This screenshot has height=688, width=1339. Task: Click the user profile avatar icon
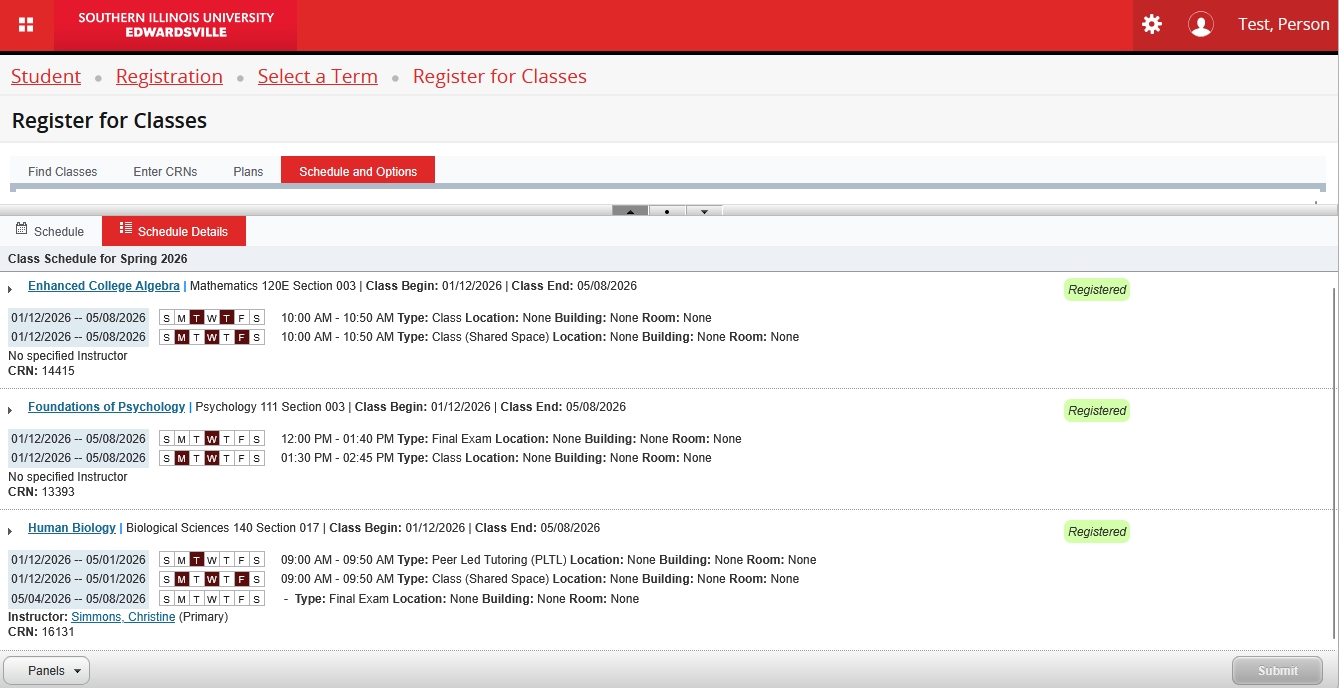1200,25
